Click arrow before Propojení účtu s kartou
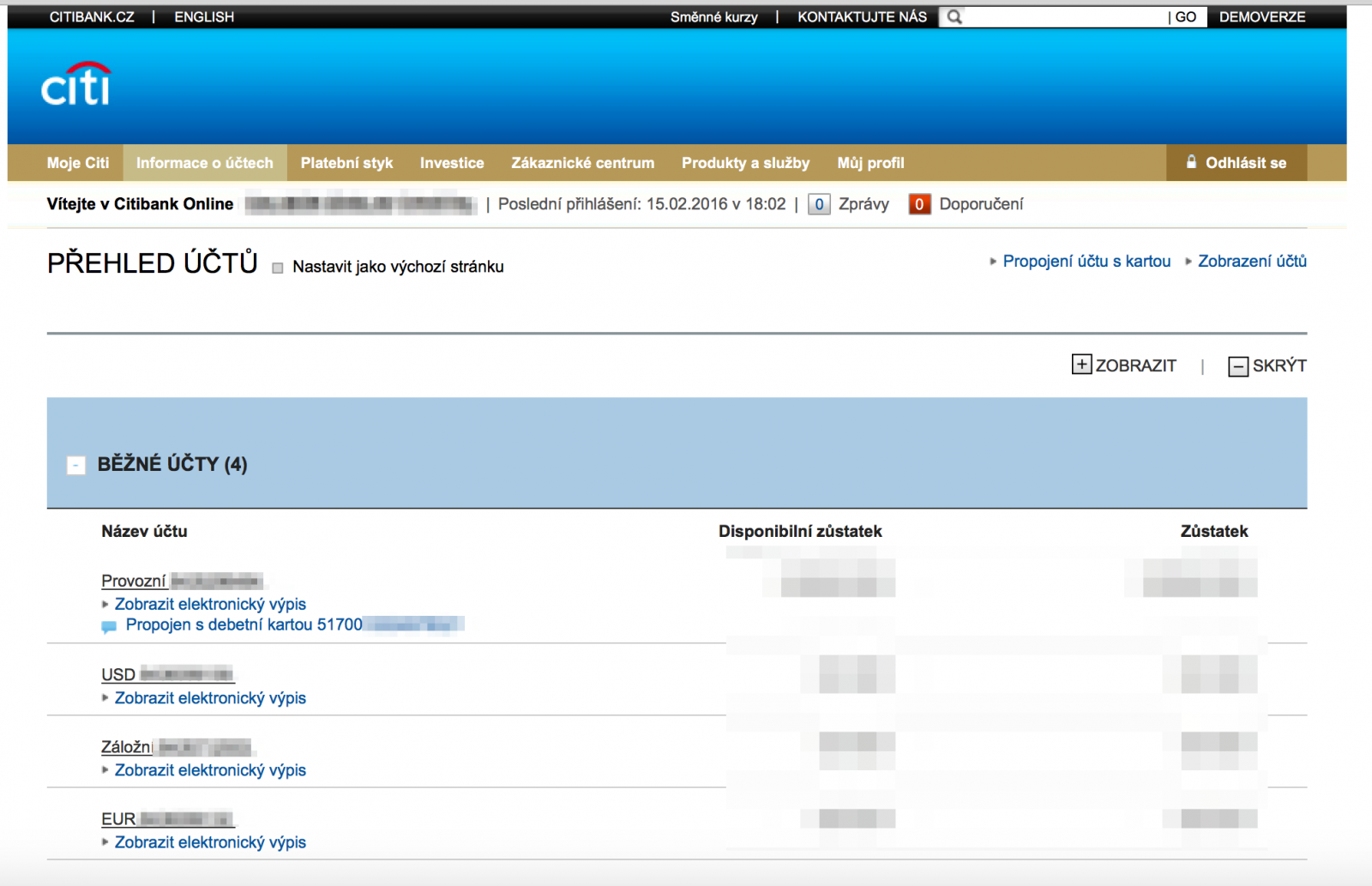Screen dimensions: 1372x886 [x=993, y=262]
